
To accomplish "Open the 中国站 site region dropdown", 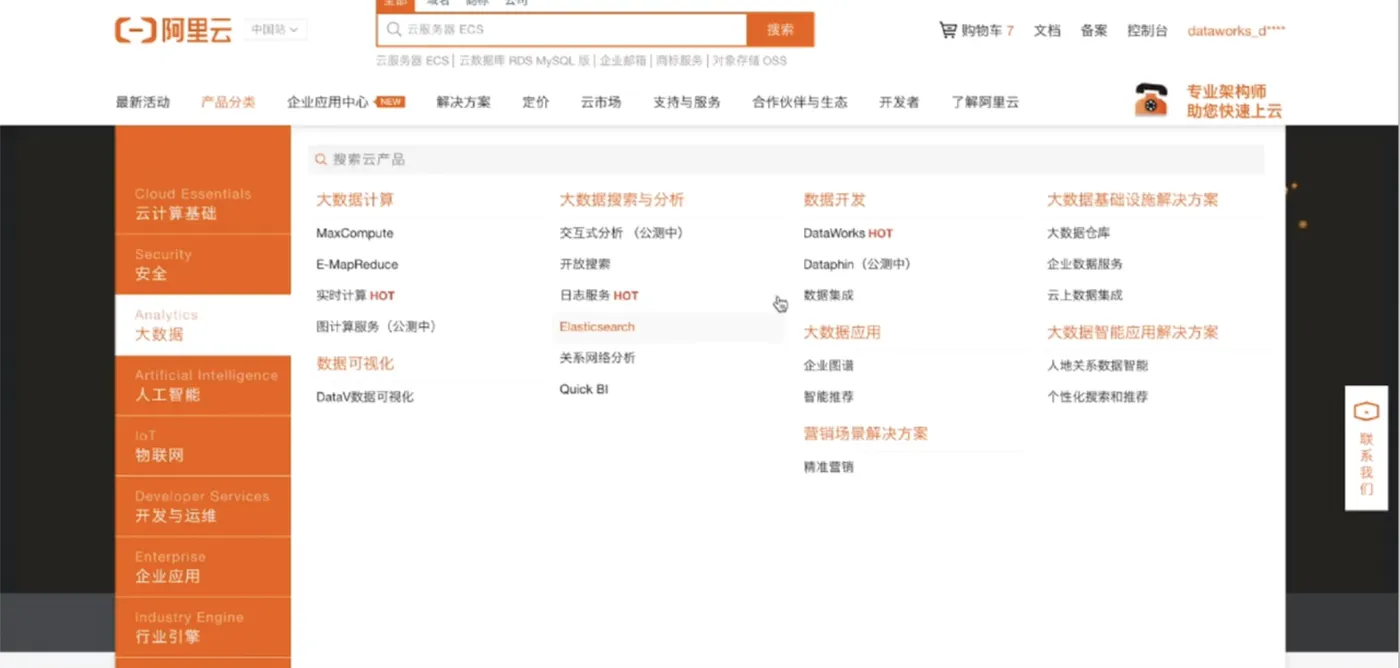I will pos(275,30).
